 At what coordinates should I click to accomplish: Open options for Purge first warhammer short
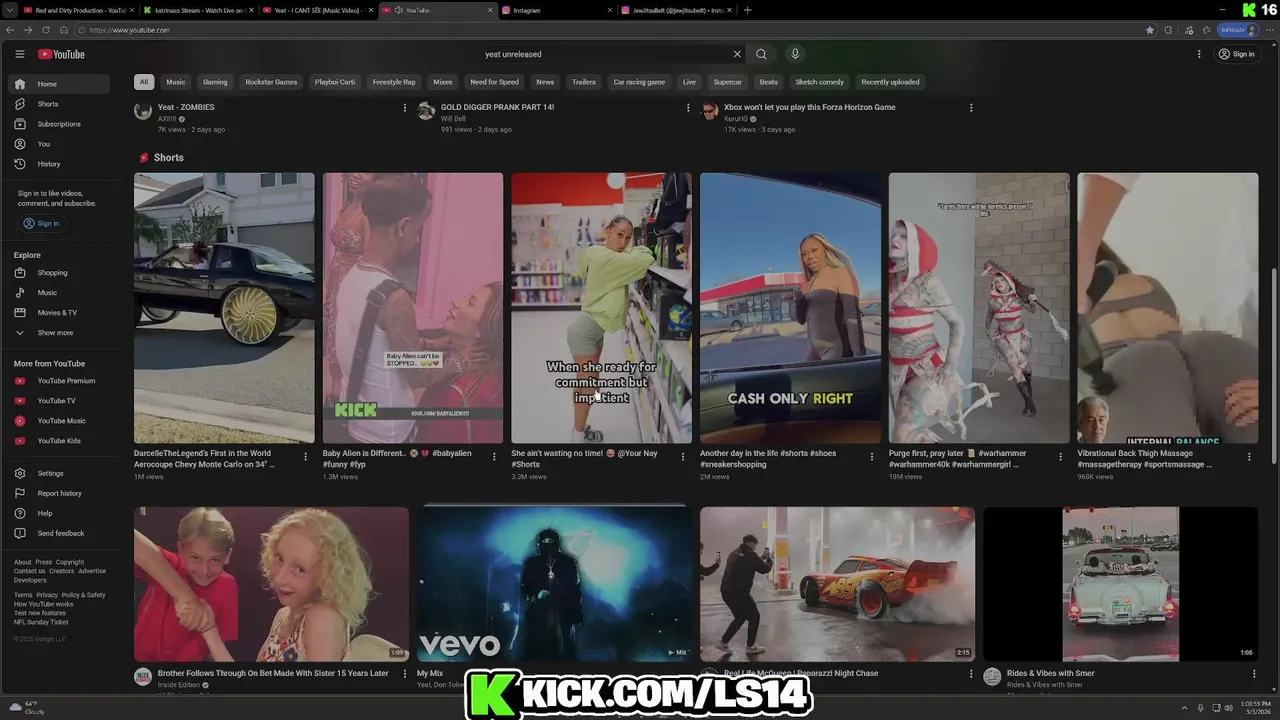1060,456
